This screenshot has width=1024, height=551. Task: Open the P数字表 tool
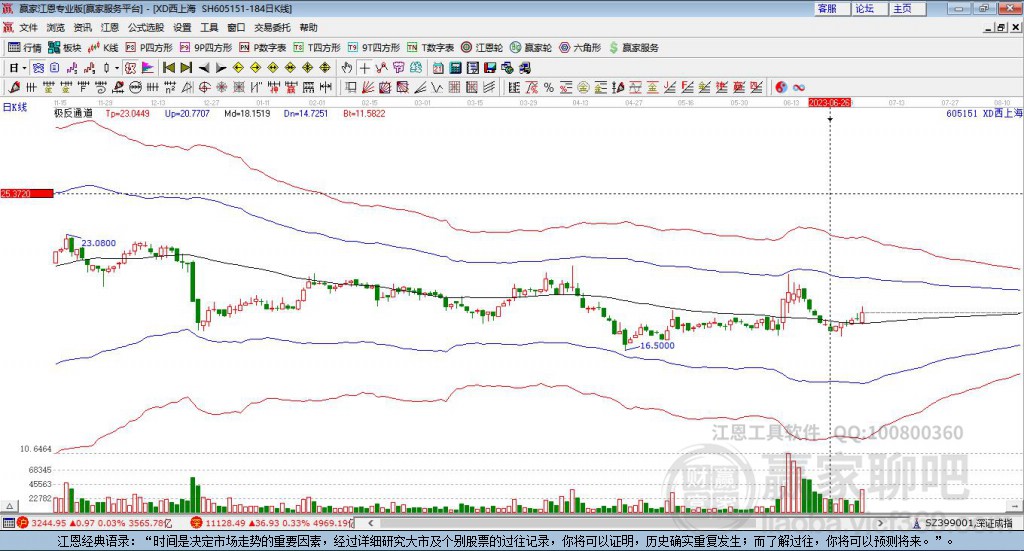263,48
